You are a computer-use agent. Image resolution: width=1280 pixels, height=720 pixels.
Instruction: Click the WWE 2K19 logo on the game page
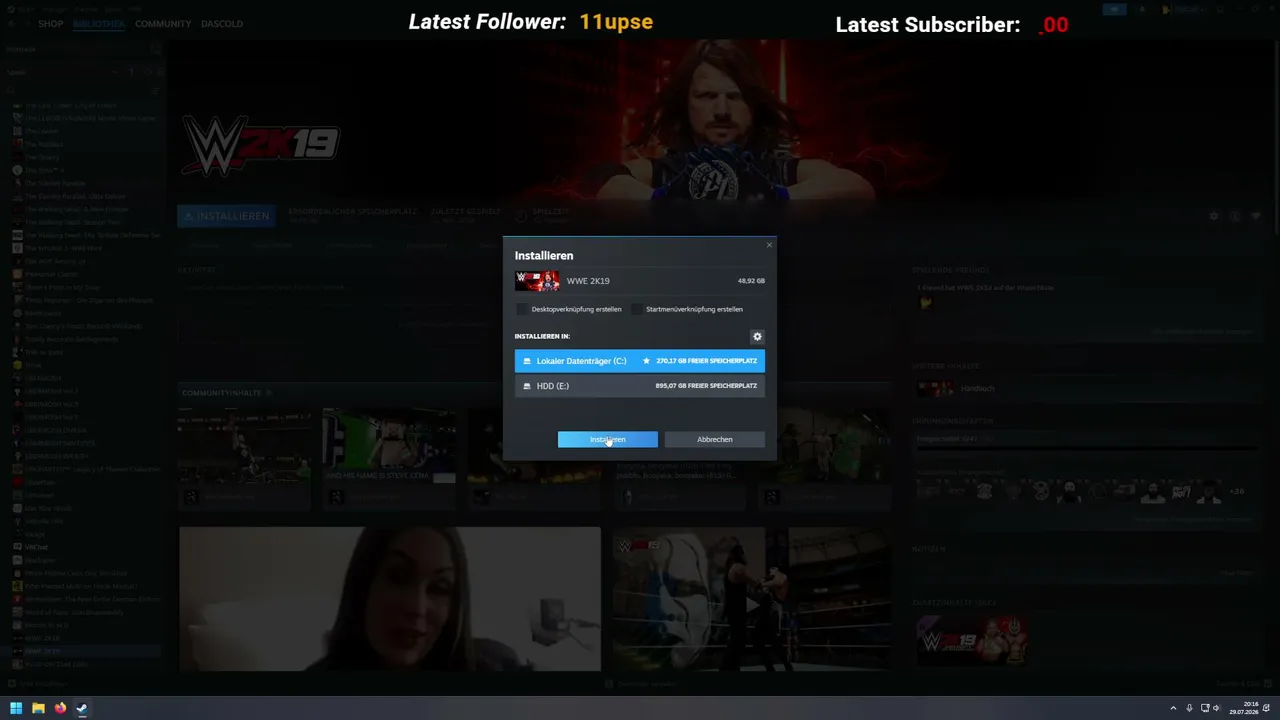click(x=260, y=148)
